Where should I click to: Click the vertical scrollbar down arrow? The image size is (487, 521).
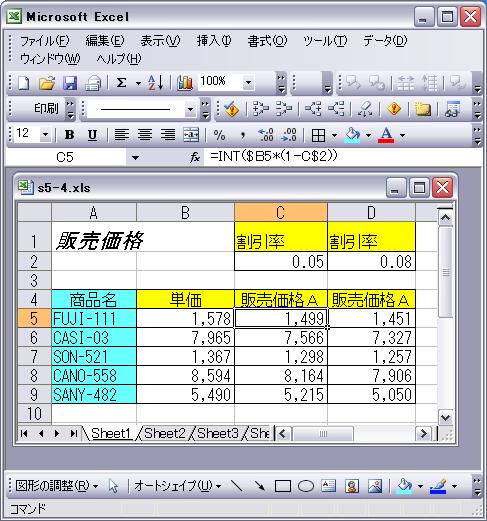(x=446, y=417)
